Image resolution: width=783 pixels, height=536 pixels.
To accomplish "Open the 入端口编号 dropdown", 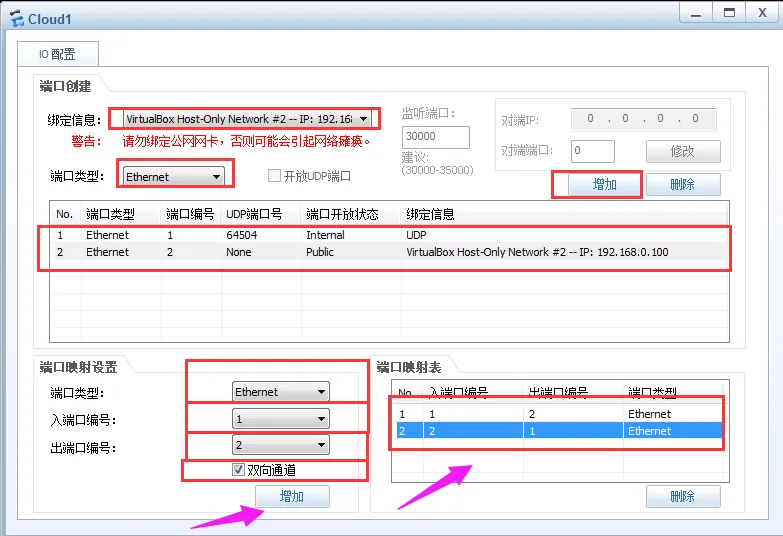I will point(320,419).
